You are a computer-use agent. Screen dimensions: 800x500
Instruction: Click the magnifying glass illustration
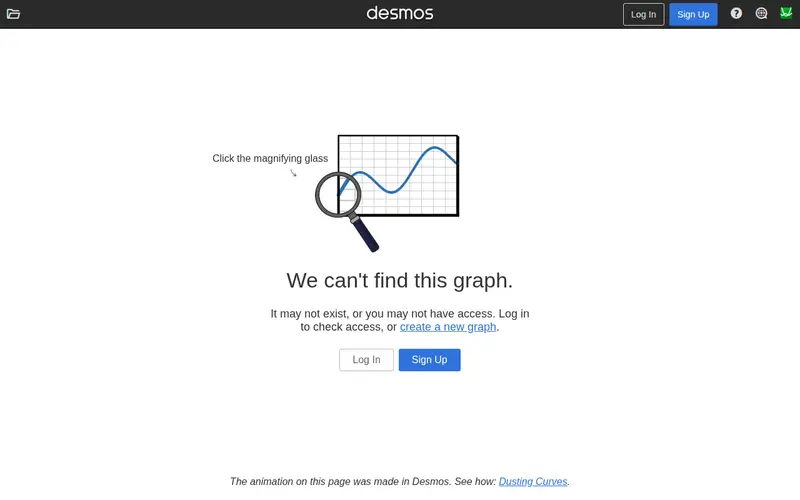pos(346,211)
